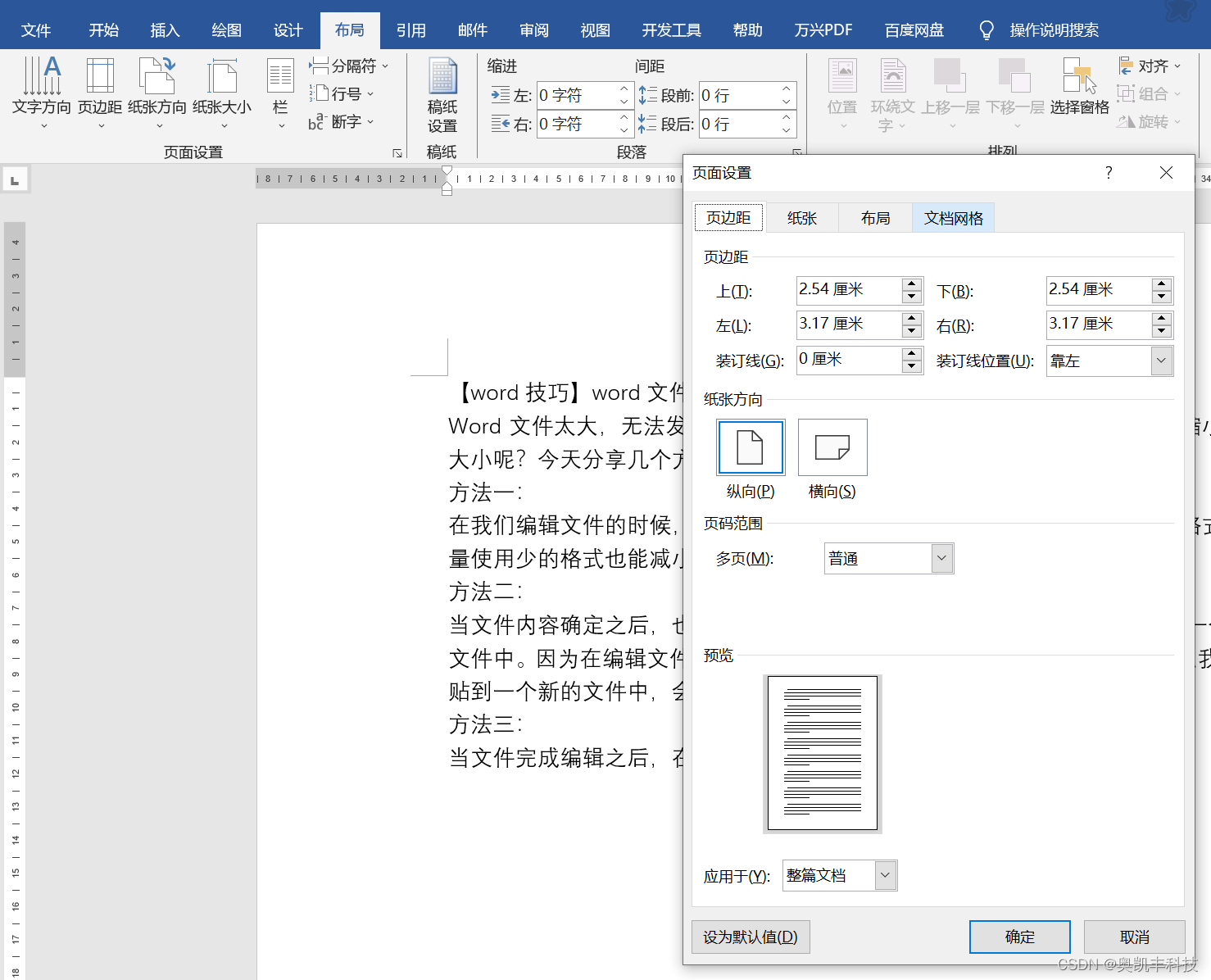Select the 页边距 tab in dialog
This screenshot has height=980, width=1211.
(x=729, y=217)
